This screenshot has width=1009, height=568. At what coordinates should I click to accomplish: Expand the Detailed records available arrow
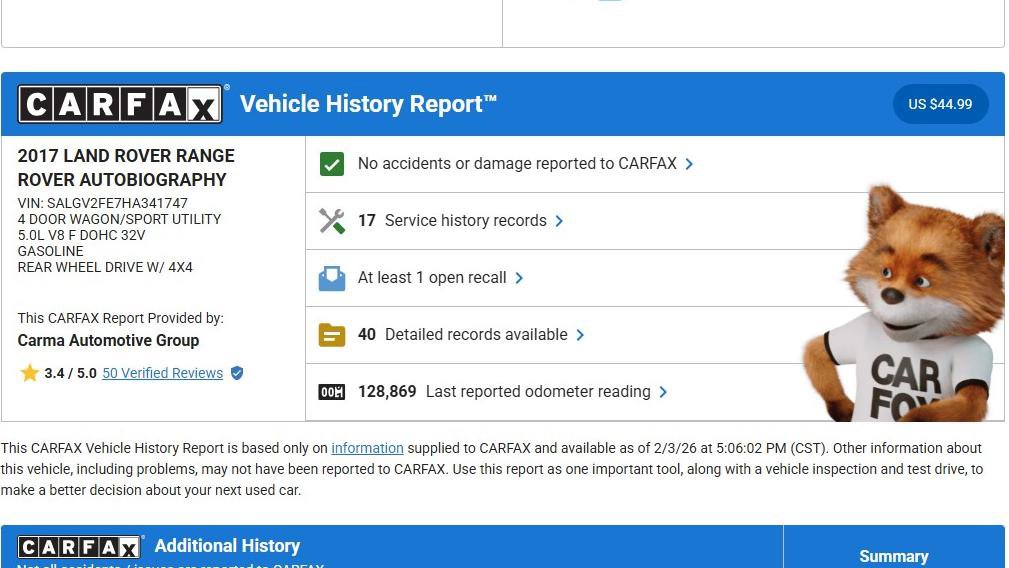580,335
